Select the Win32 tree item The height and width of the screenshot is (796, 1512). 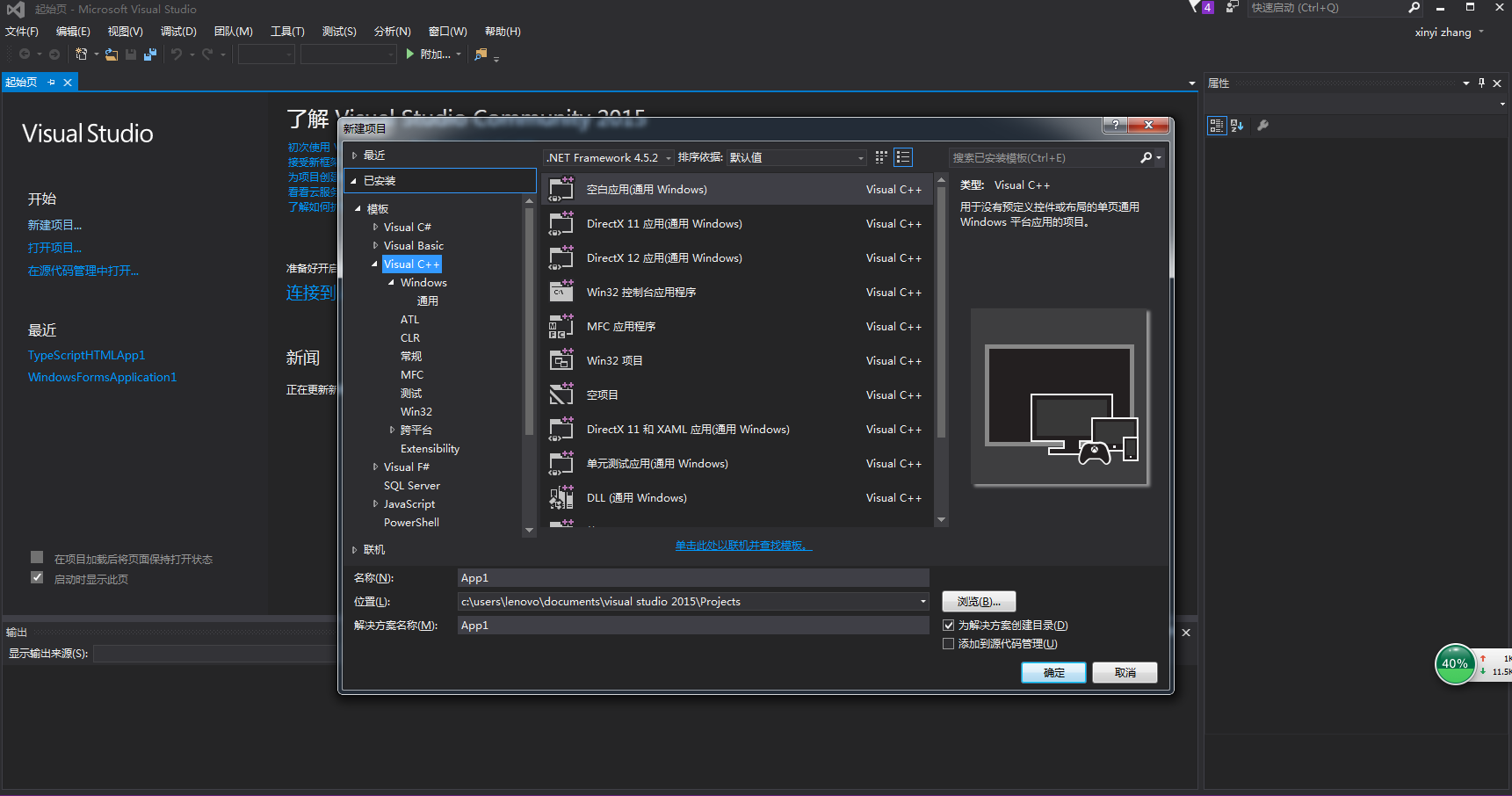[416, 412]
